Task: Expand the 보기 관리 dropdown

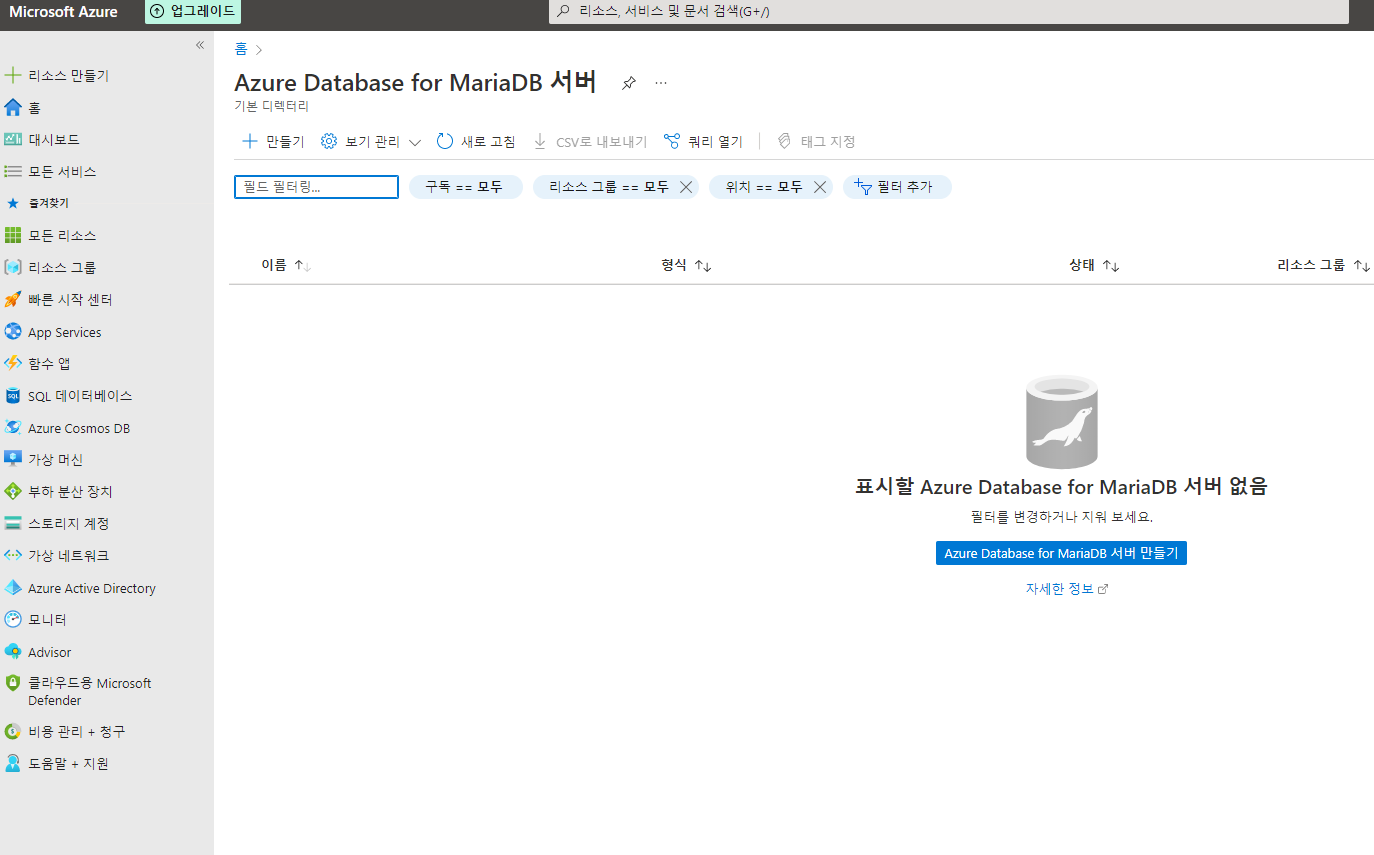Action: pyautogui.click(x=371, y=141)
